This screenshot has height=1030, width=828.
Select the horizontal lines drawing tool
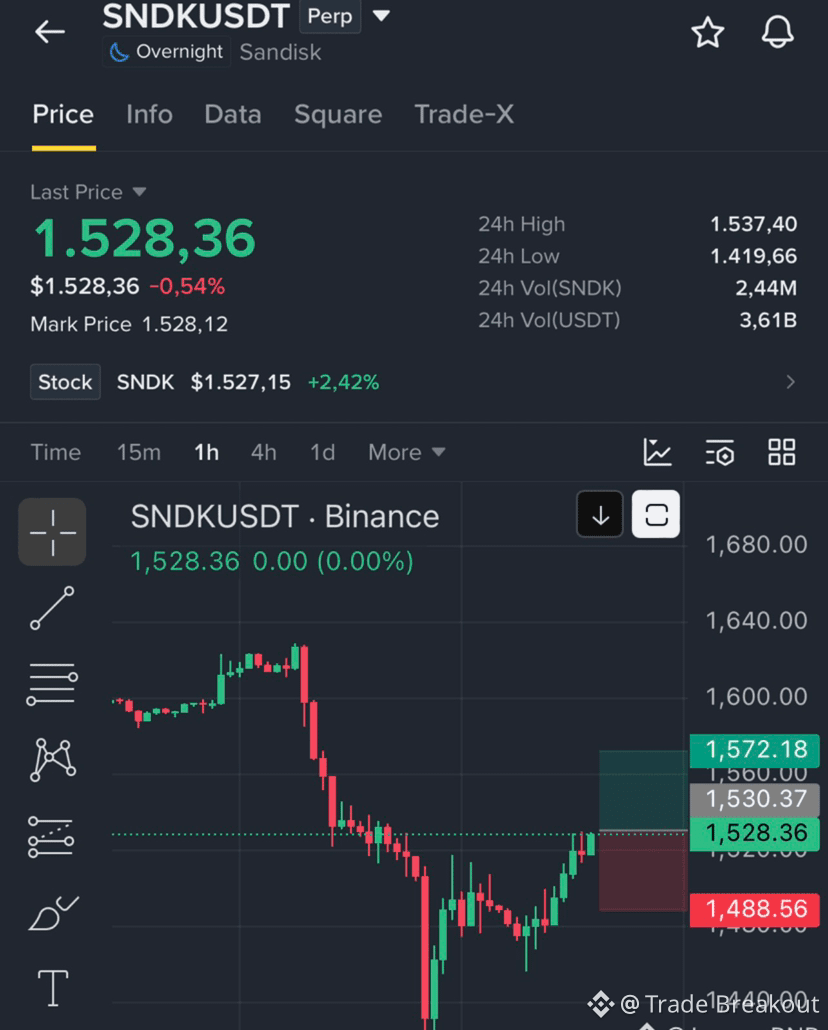tap(53, 684)
